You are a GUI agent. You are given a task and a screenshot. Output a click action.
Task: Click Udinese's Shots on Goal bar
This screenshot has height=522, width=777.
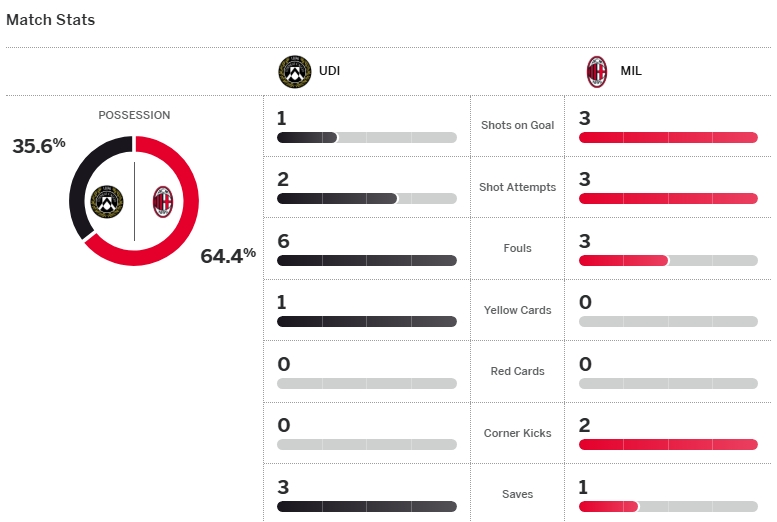point(367,137)
